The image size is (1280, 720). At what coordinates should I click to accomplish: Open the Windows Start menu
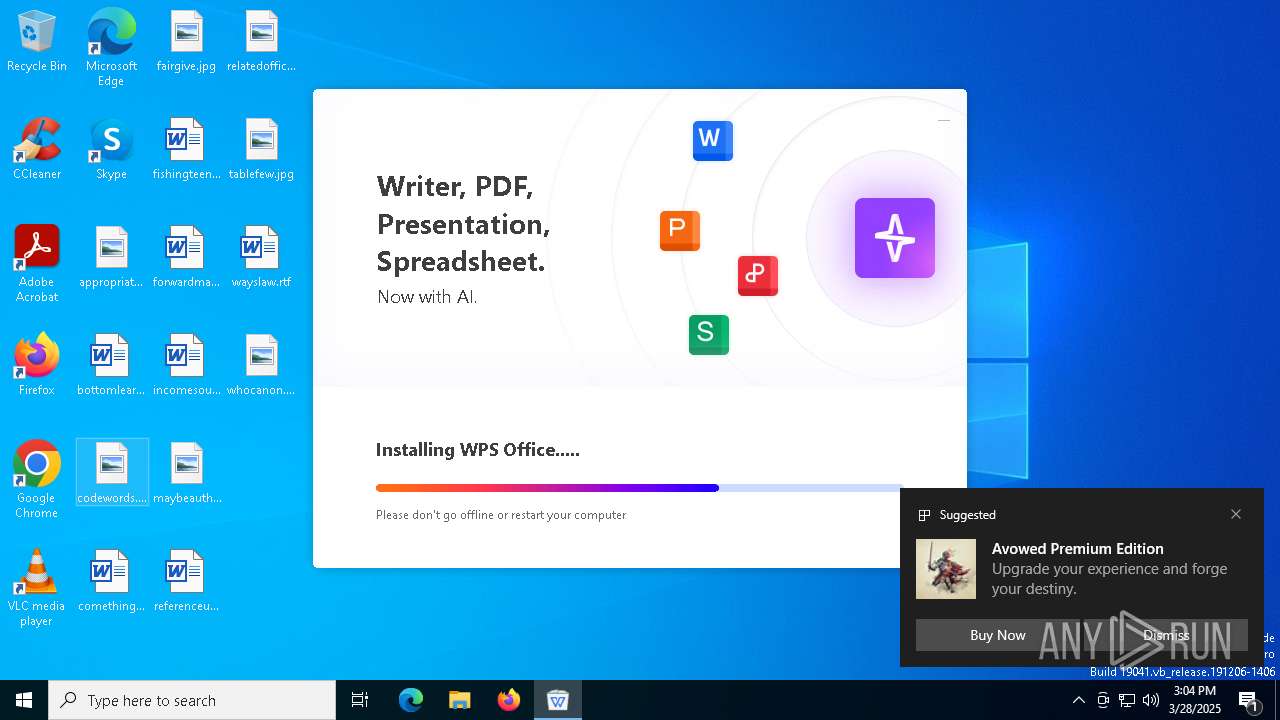pos(24,700)
